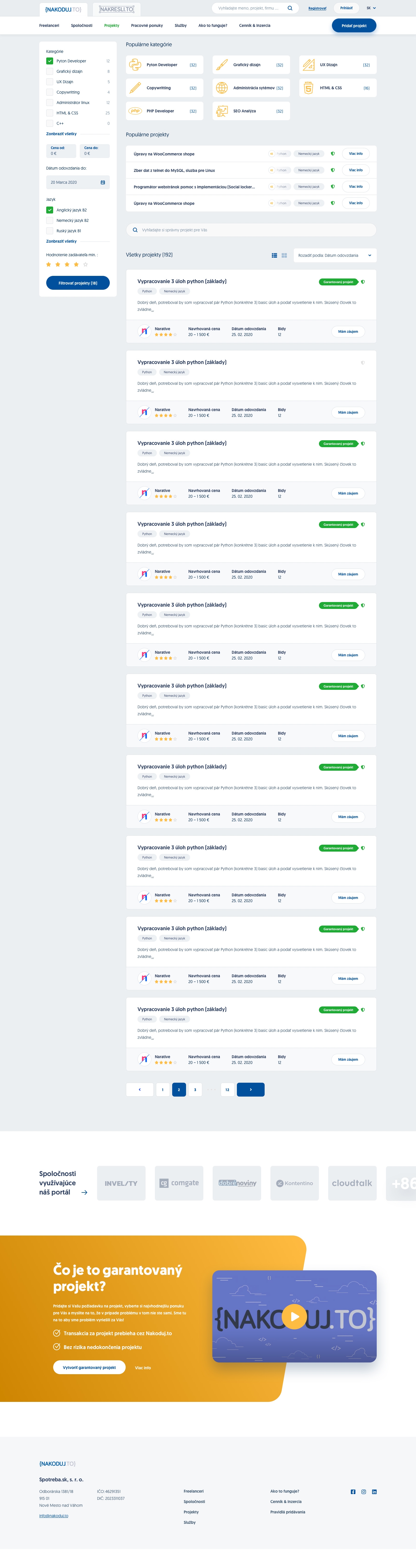The width and height of the screenshot is (416, 1568).
Task: Play the Nakoduj.to video
Action: (294, 1317)
